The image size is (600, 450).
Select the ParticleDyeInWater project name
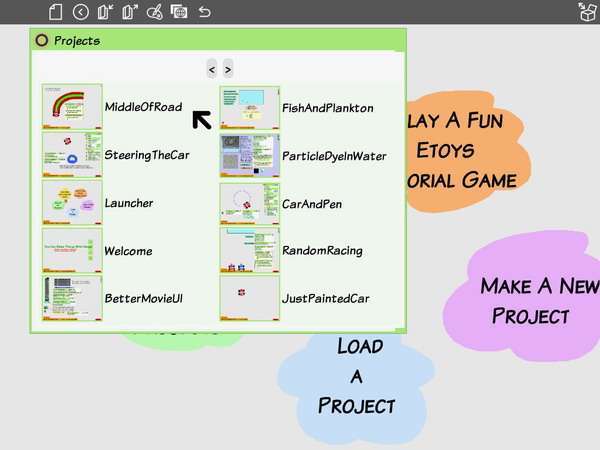[334, 156]
